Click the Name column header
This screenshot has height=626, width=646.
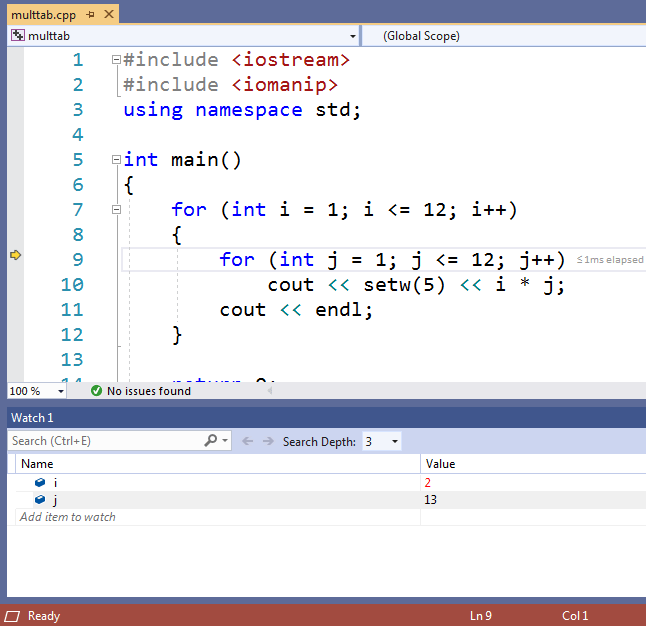tap(218, 464)
